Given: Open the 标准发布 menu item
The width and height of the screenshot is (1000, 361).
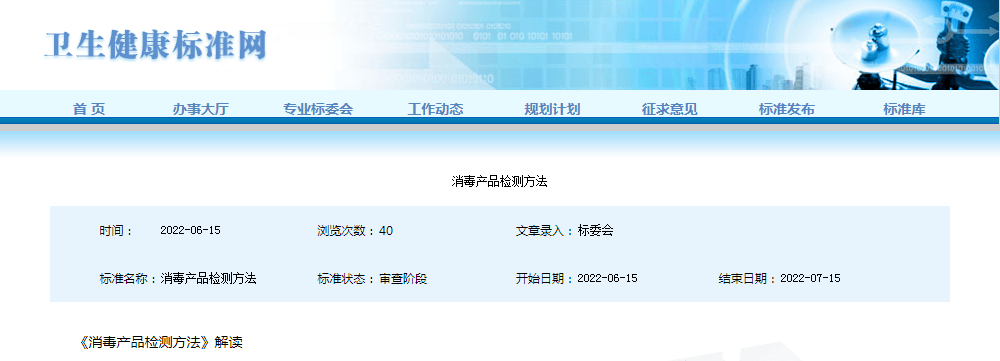Looking at the screenshot, I should (x=786, y=109).
